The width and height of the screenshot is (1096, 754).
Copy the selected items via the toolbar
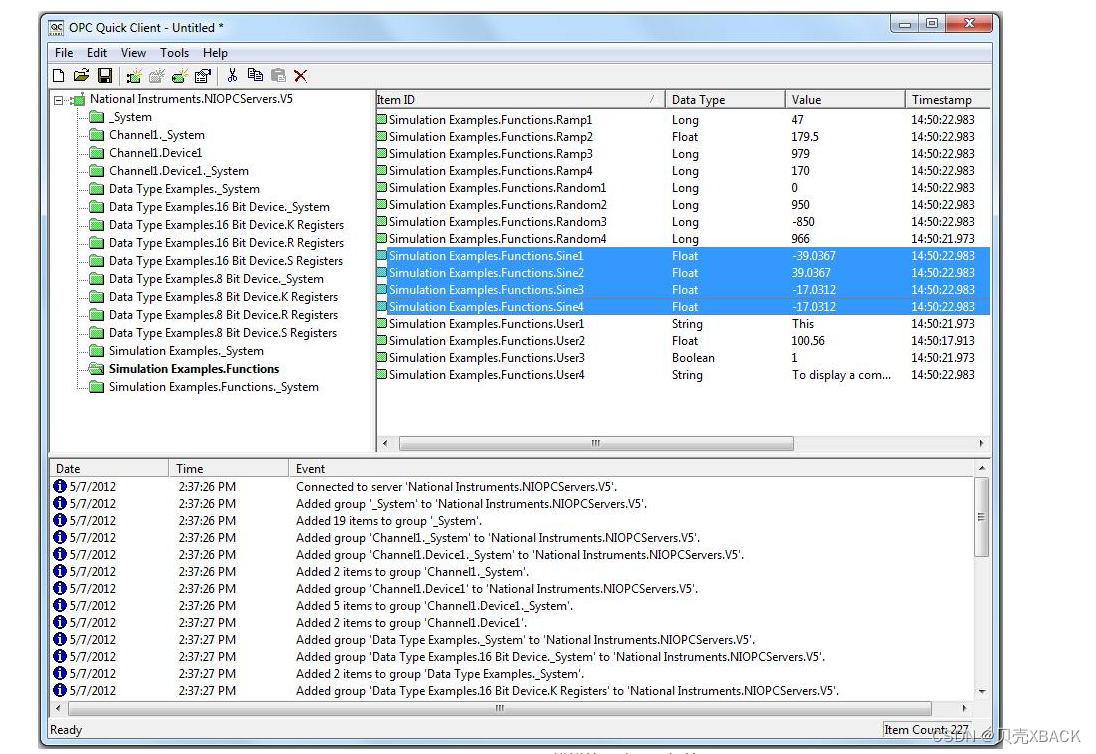[255, 75]
